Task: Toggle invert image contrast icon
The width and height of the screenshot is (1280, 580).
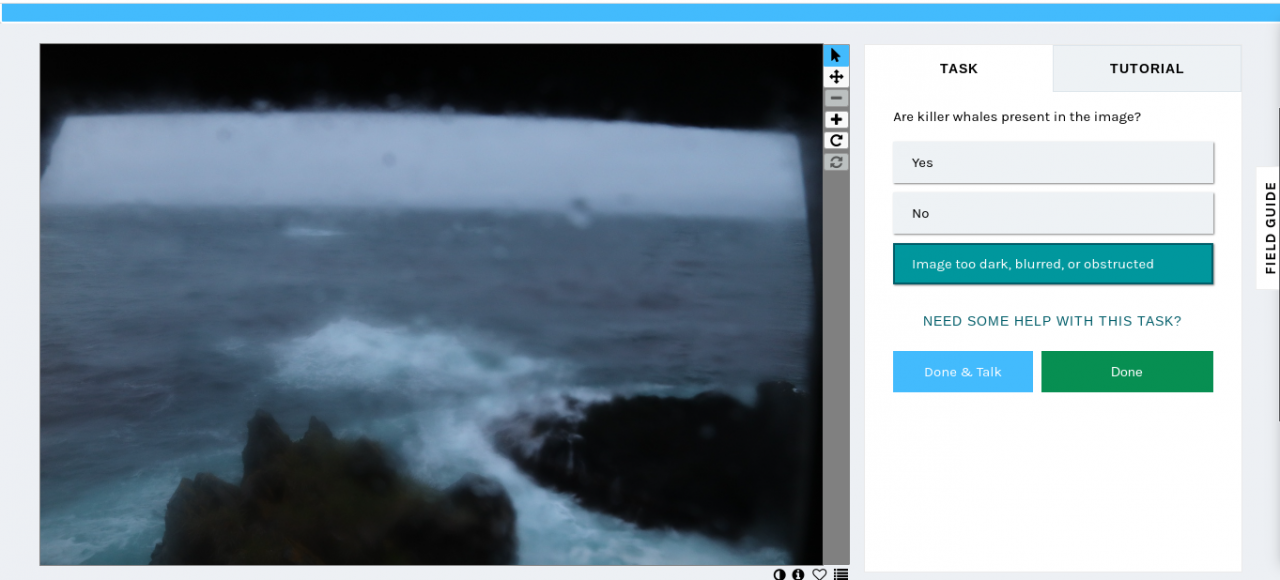Action: tap(780, 574)
